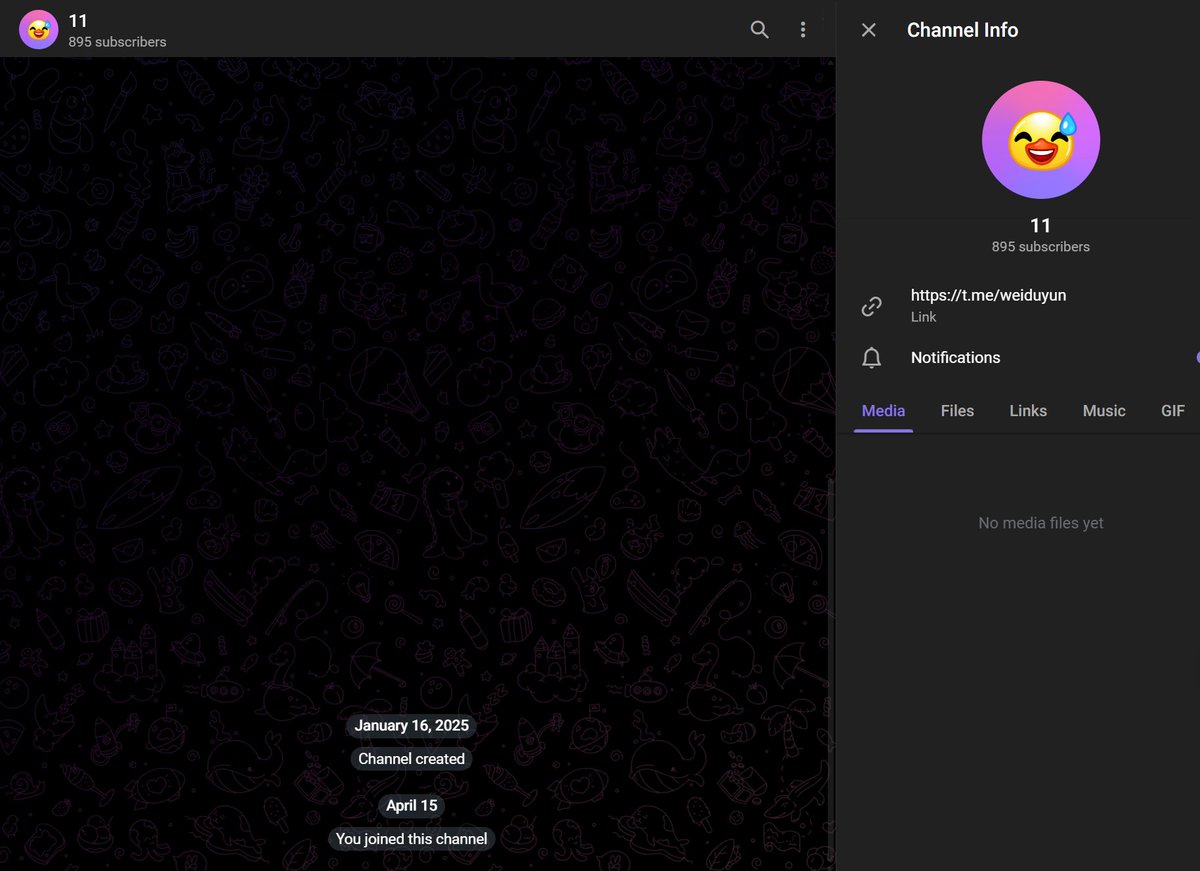This screenshot has width=1200, height=871.
Task: View the large channel profile picture
Action: tap(1041, 140)
